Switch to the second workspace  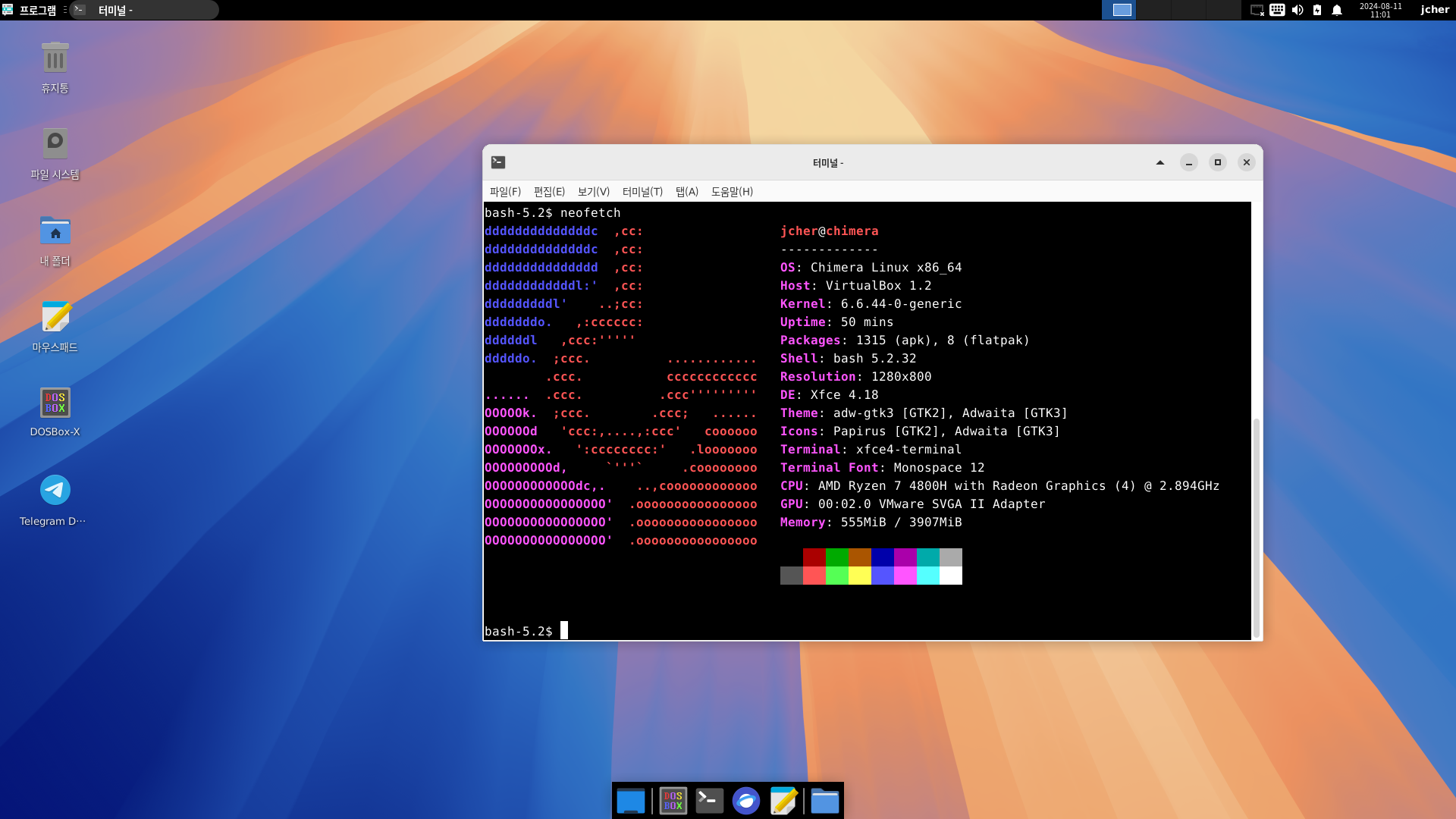tap(1153, 10)
